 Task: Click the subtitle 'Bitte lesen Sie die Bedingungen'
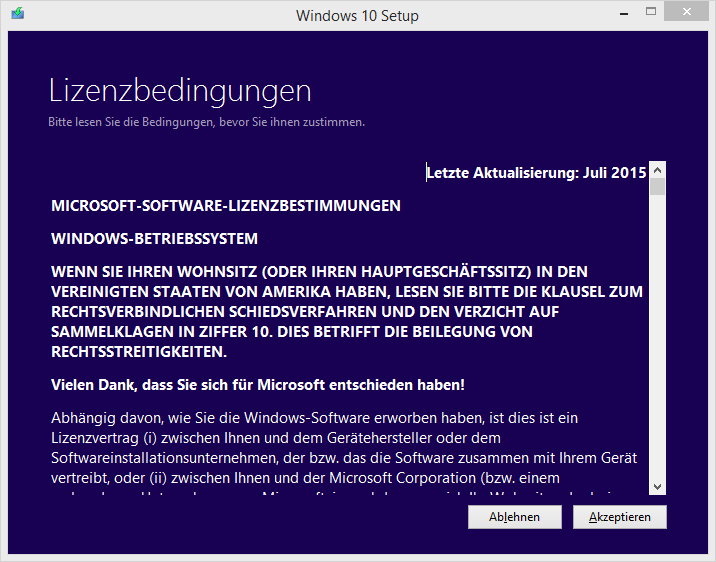206,122
